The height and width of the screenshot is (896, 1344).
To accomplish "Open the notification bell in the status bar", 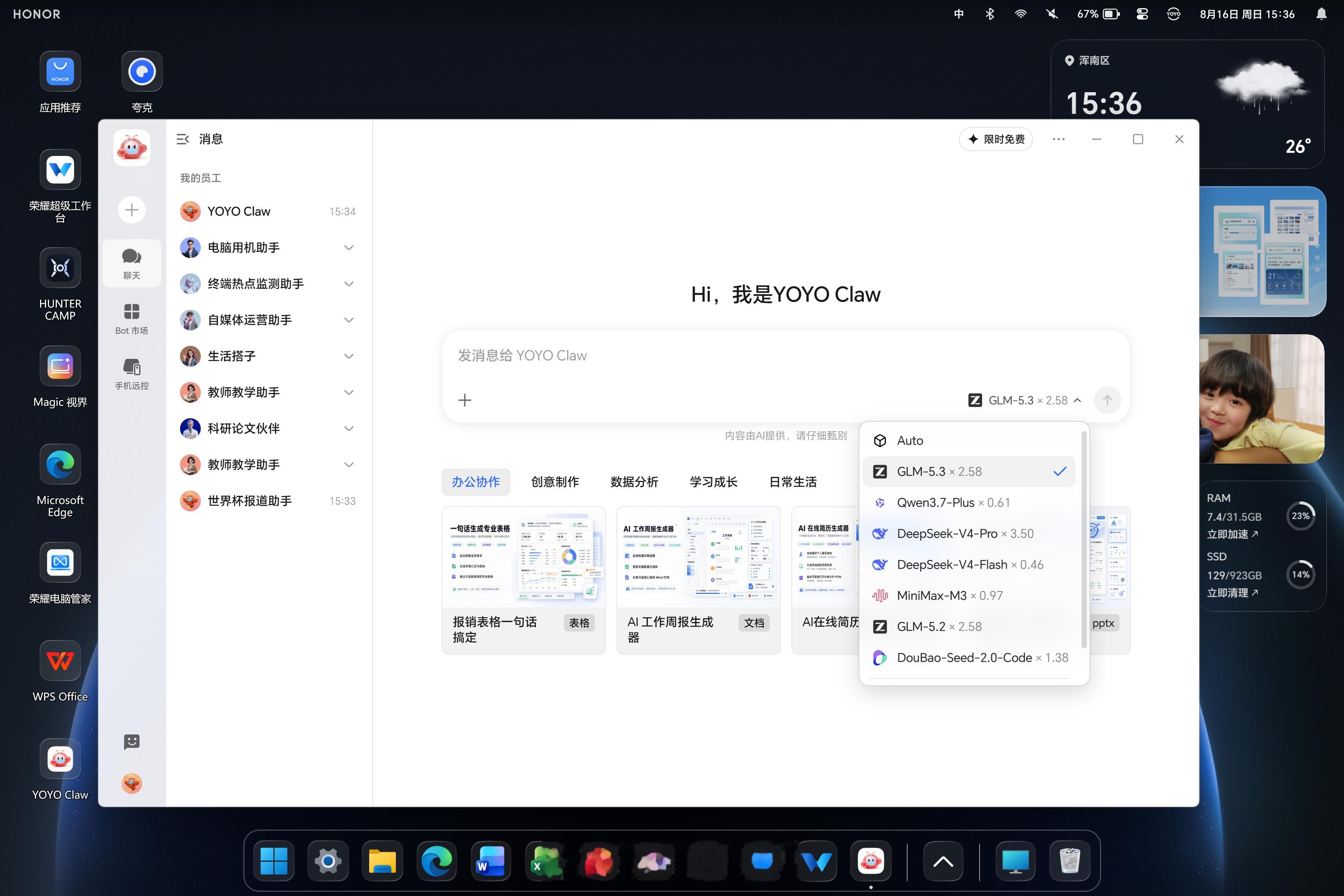I will coord(1321,14).
